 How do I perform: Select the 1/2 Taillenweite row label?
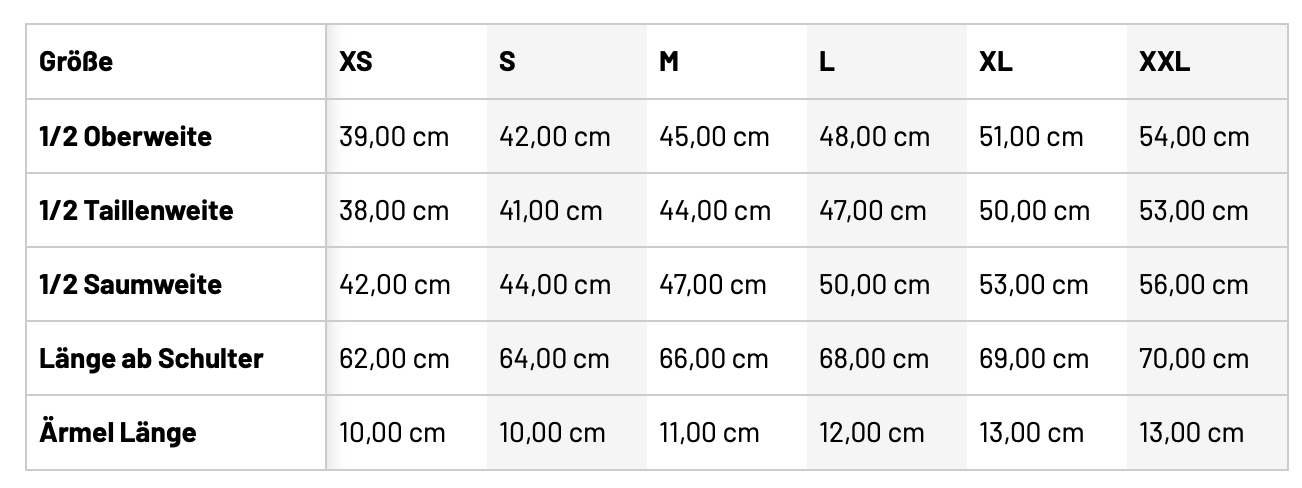point(136,211)
